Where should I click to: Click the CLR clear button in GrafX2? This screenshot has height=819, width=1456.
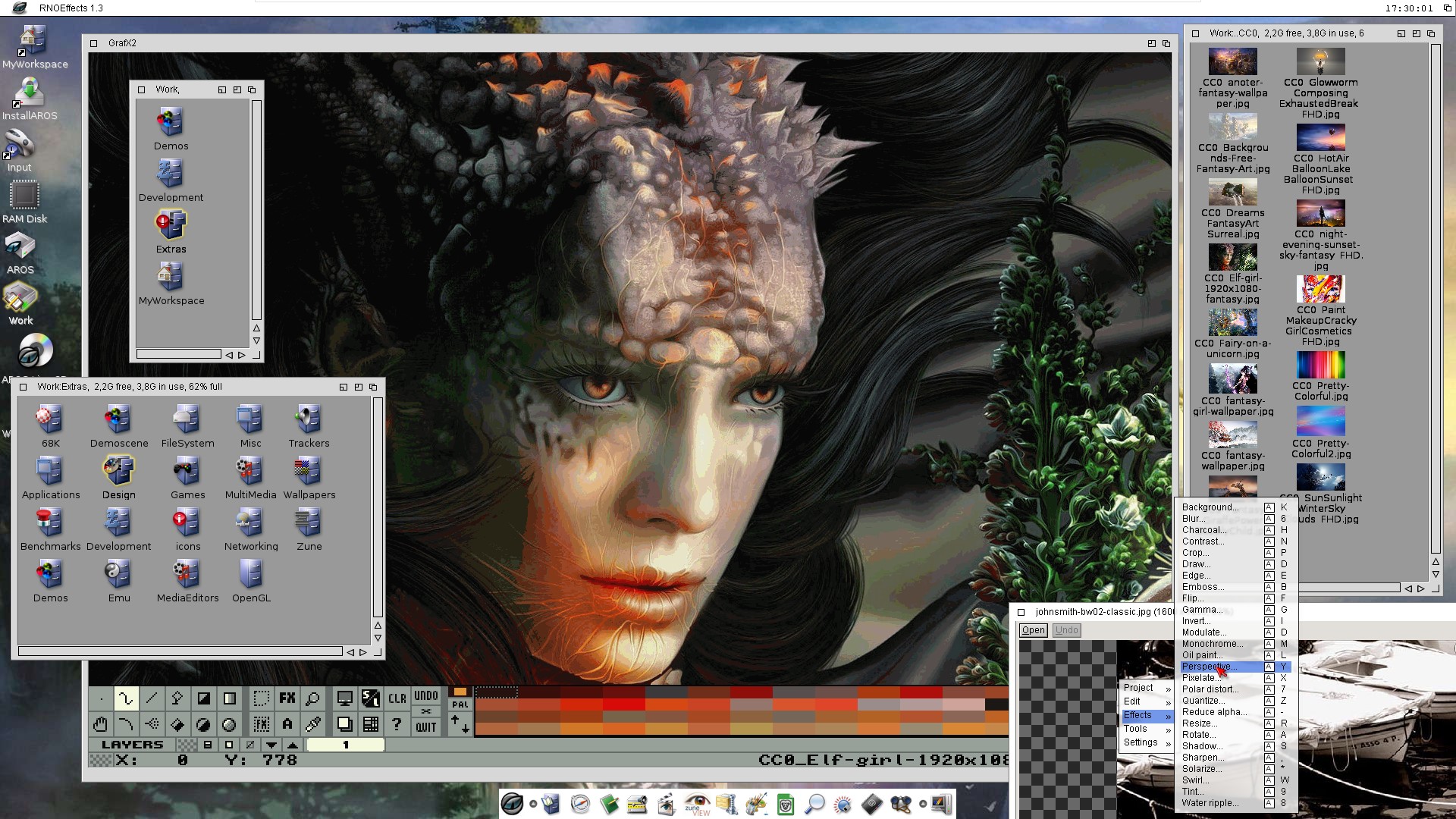397,698
